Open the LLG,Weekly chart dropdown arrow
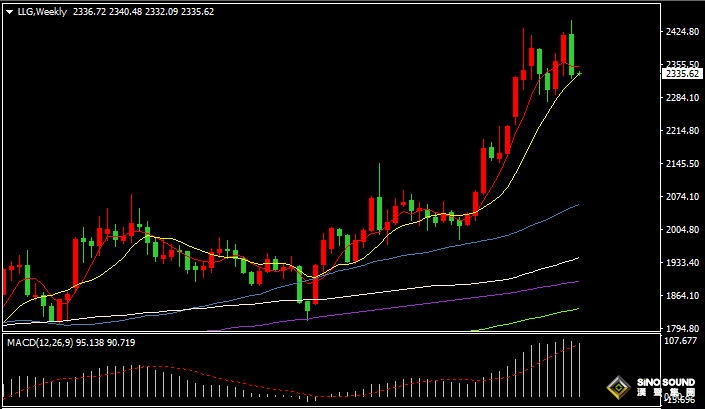The width and height of the screenshot is (705, 409). [x=9, y=12]
